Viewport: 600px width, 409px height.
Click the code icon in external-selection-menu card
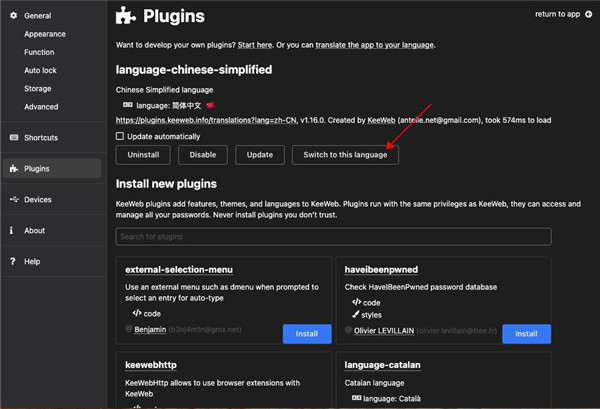point(137,313)
